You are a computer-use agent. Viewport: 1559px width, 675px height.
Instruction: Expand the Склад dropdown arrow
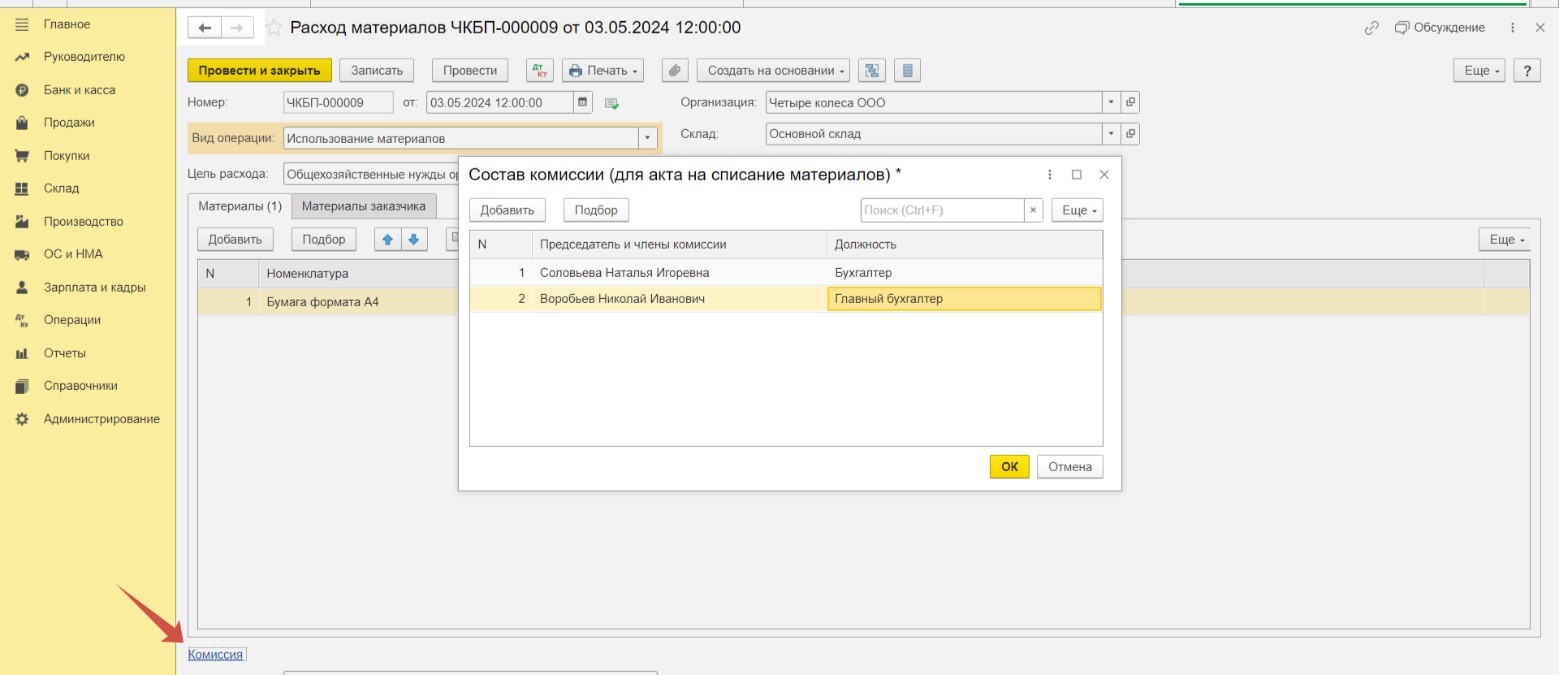(1112, 134)
